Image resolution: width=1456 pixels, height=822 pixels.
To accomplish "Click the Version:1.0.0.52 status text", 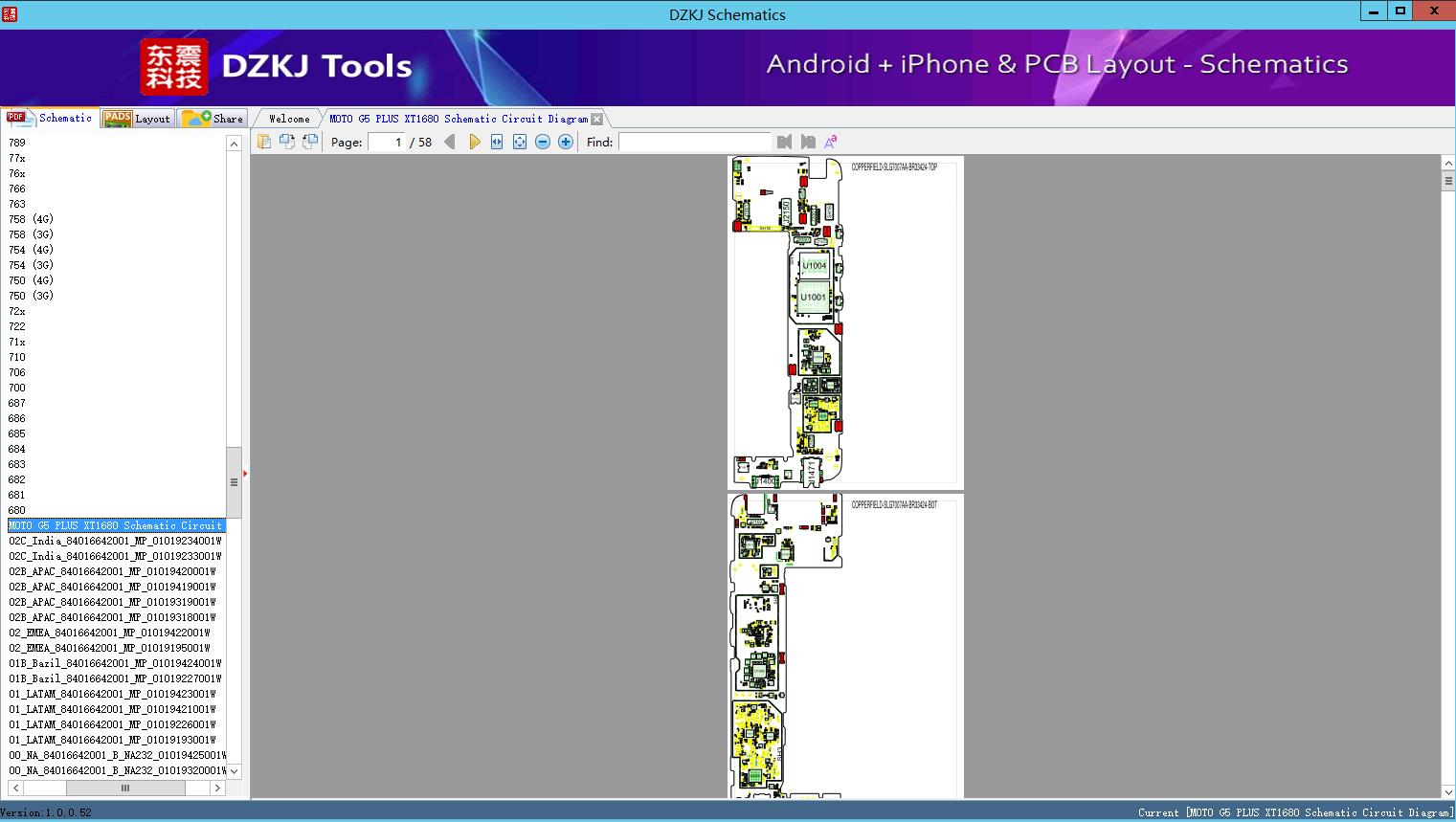I will coord(46,812).
